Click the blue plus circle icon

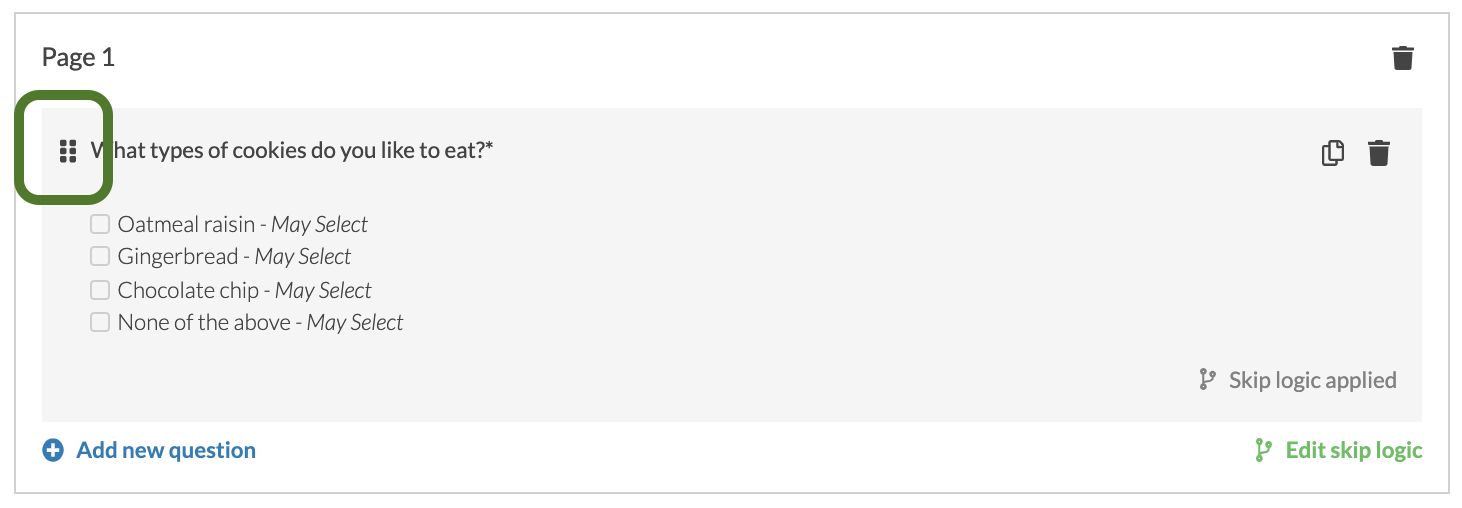coord(53,451)
